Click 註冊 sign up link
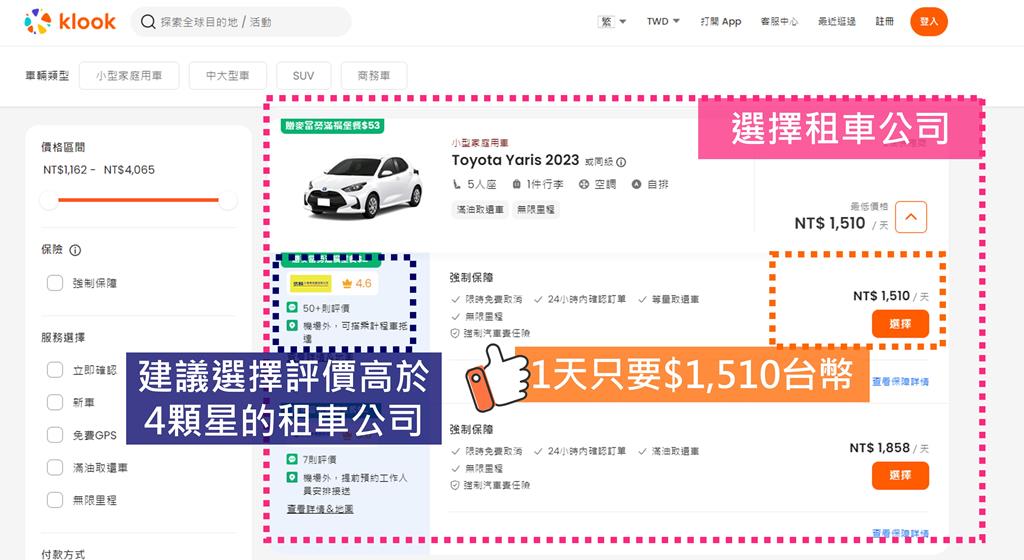 pos(884,22)
